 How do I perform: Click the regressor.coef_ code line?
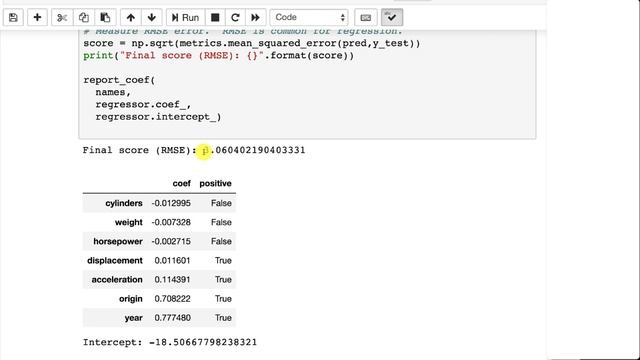pos(143,105)
